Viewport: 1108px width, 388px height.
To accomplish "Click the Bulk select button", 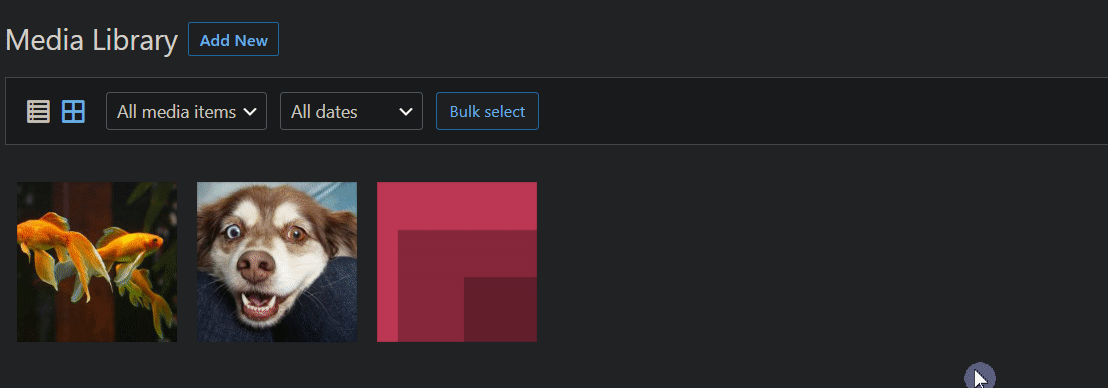I will (487, 111).
